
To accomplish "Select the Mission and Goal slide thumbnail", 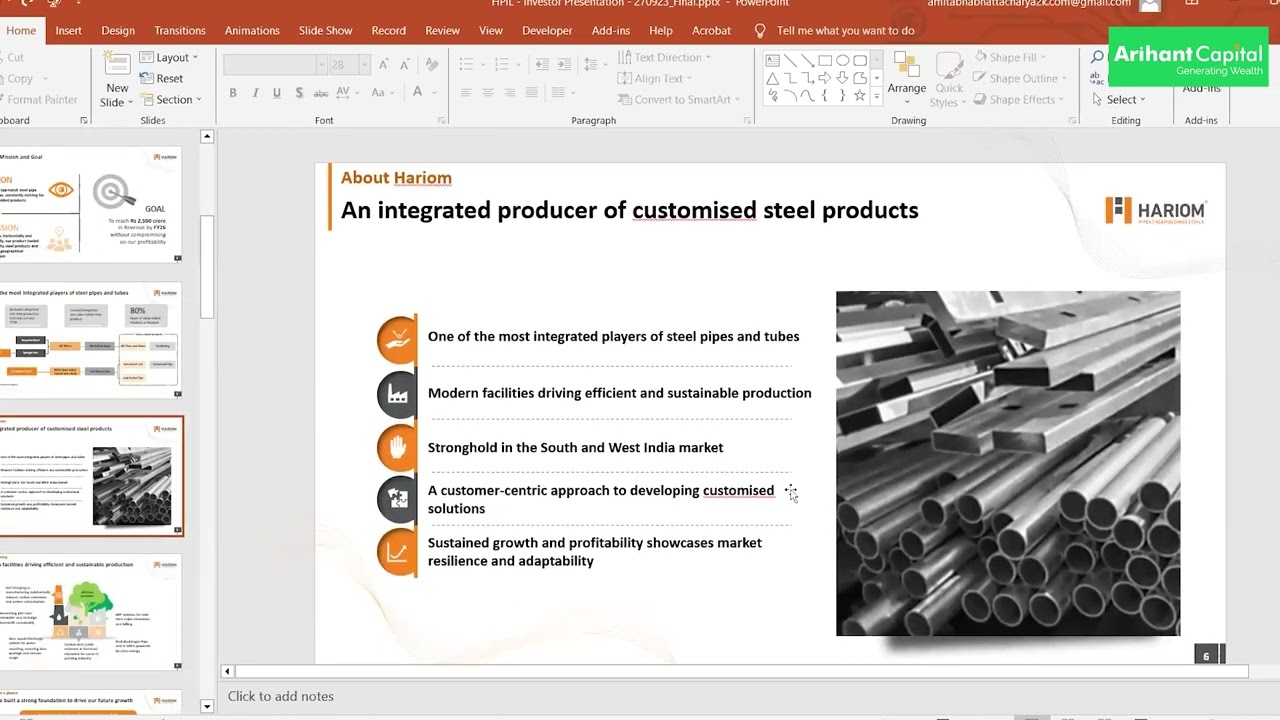I will pyautogui.click(x=92, y=205).
